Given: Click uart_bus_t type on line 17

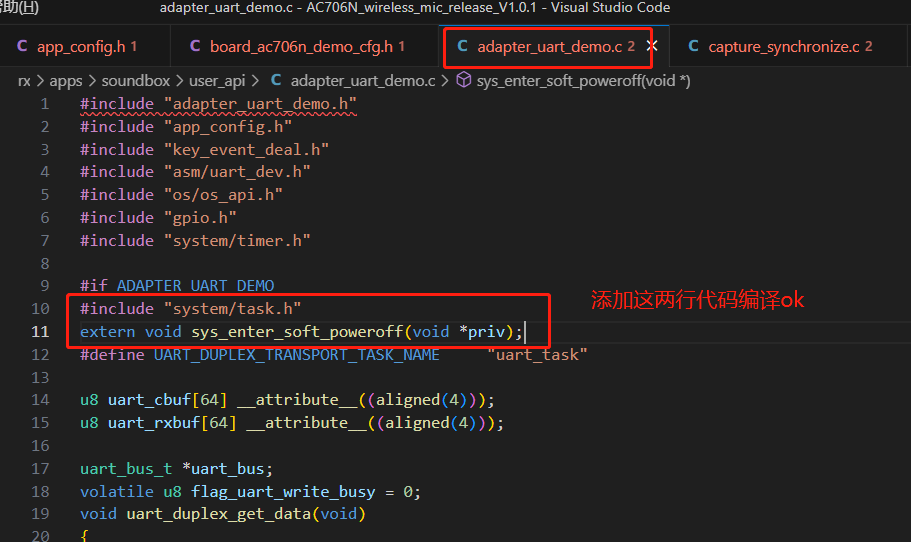Looking at the screenshot, I should tap(126, 469).
